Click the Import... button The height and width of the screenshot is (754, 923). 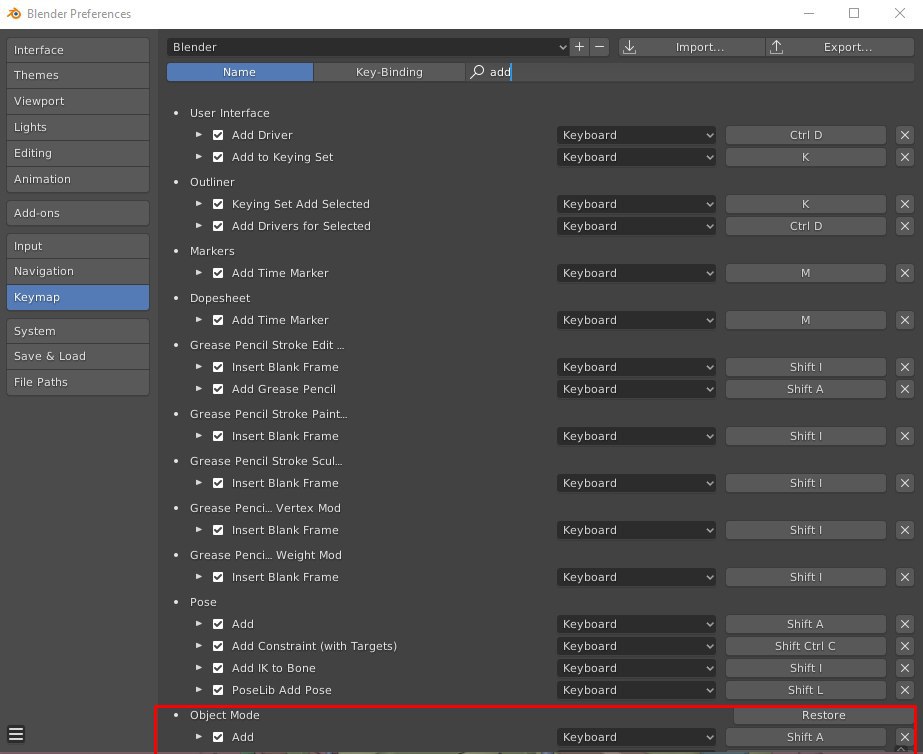coord(692,47)
